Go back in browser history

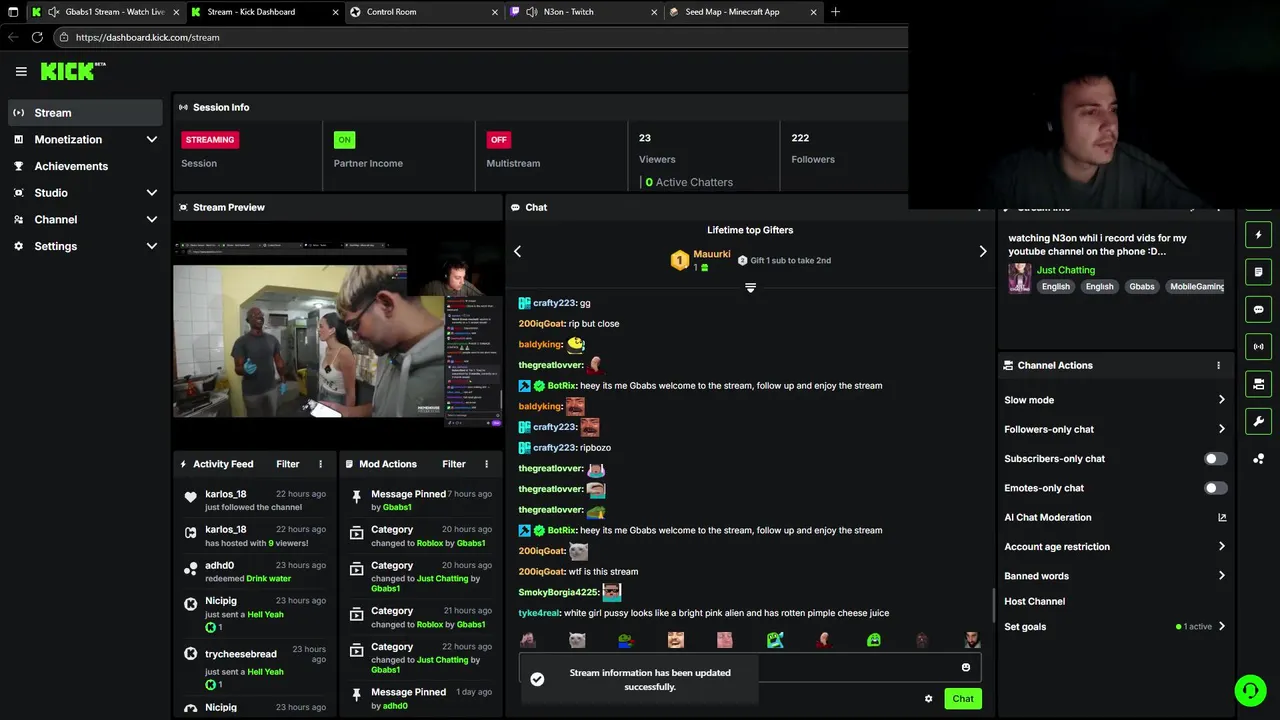coord(13,37)
